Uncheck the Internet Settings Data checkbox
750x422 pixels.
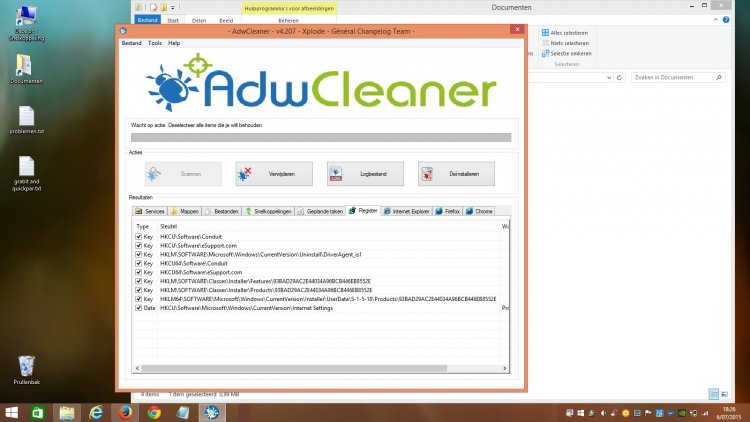click(138, 308)
